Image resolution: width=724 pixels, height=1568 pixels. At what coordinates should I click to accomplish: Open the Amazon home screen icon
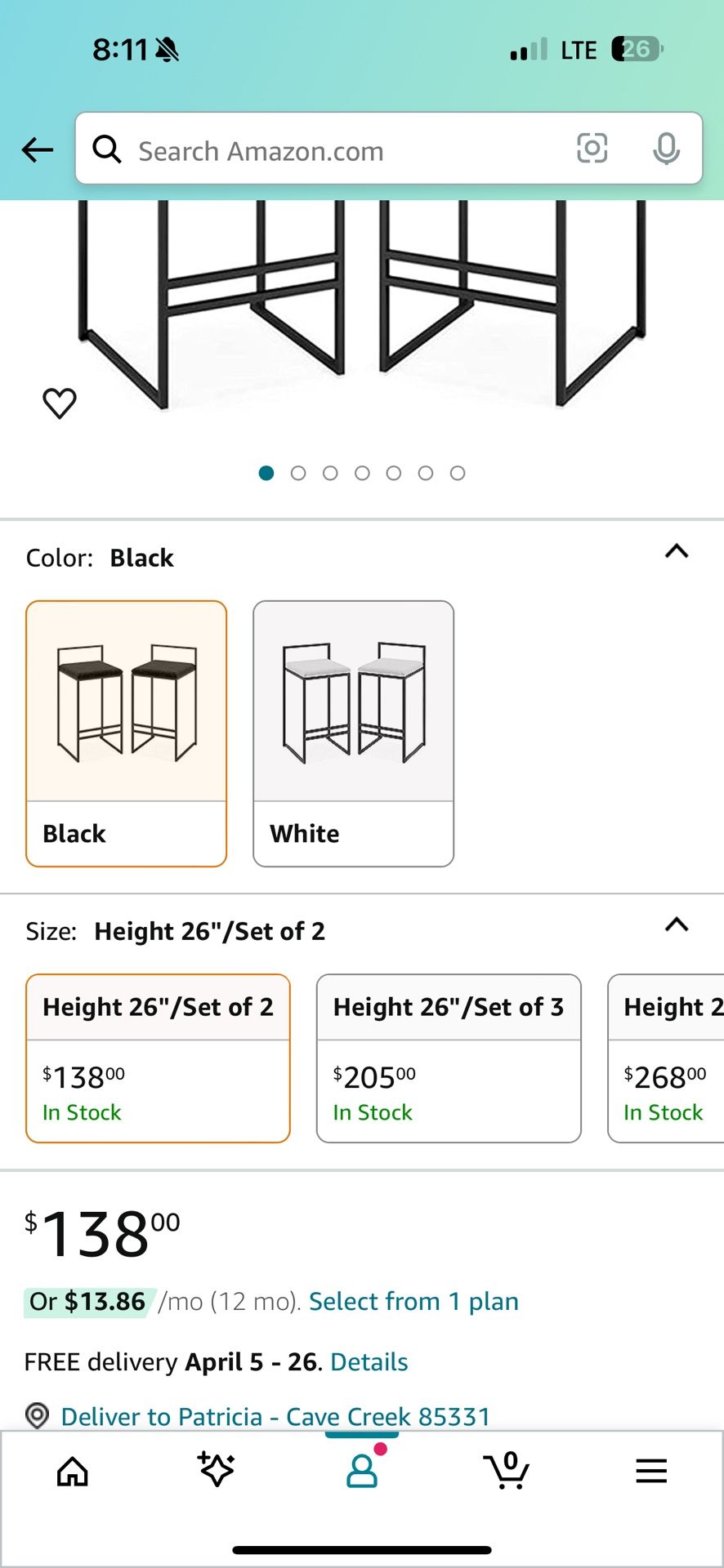tap(72, 1470)
